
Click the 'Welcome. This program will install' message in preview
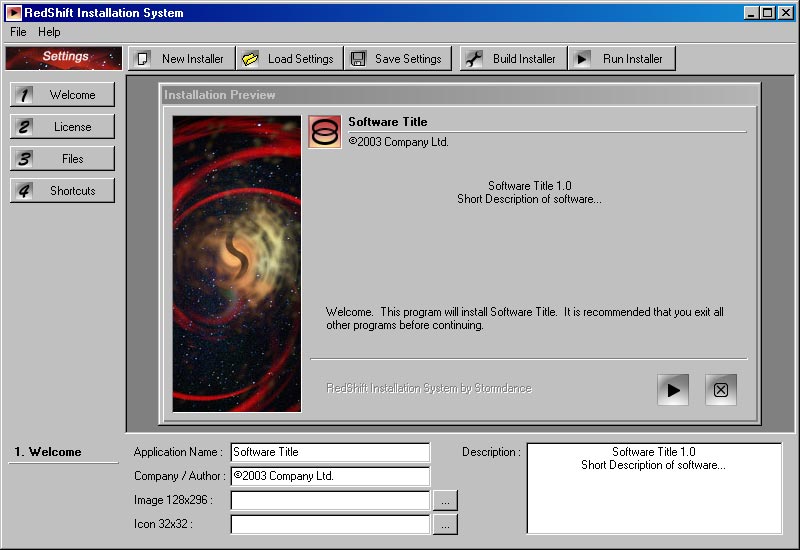click(x=525, y=318)
